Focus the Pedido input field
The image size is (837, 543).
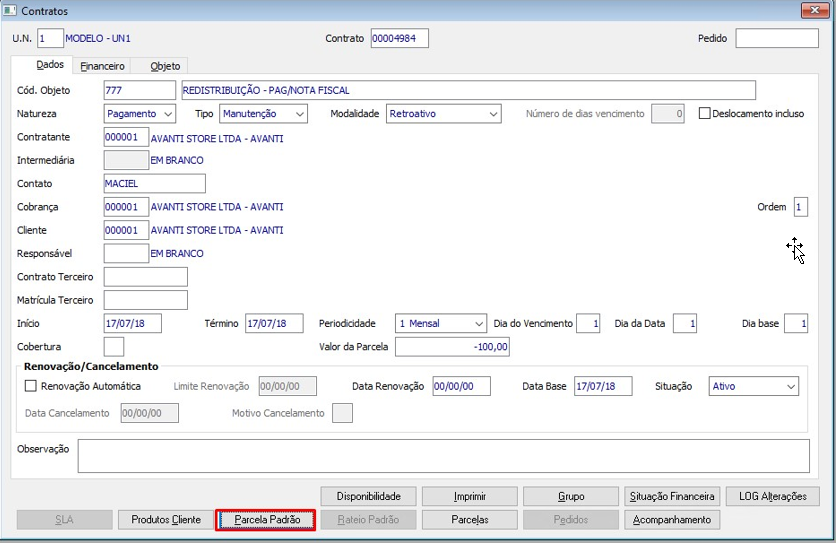point(777,38)
